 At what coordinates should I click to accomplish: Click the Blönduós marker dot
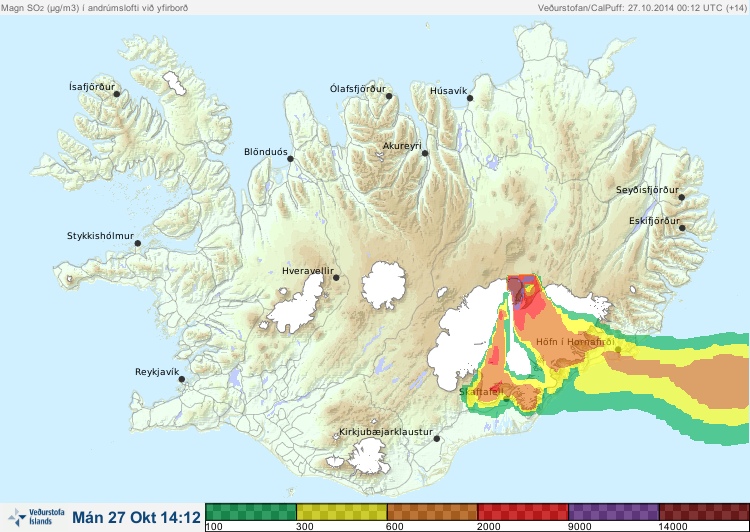pyautogui.click(x=290, y=159)
